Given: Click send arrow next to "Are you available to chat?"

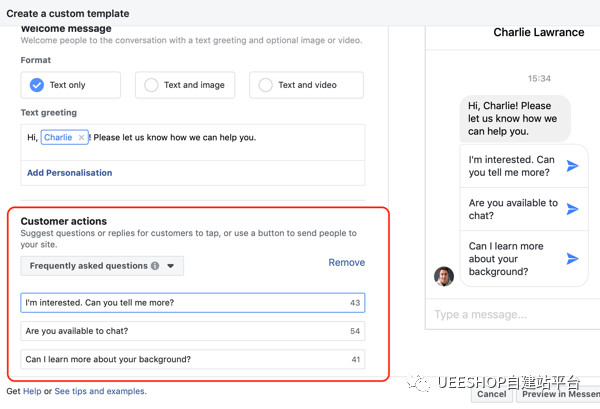Looking at the screenshot, I should click(x=572, y=209).
